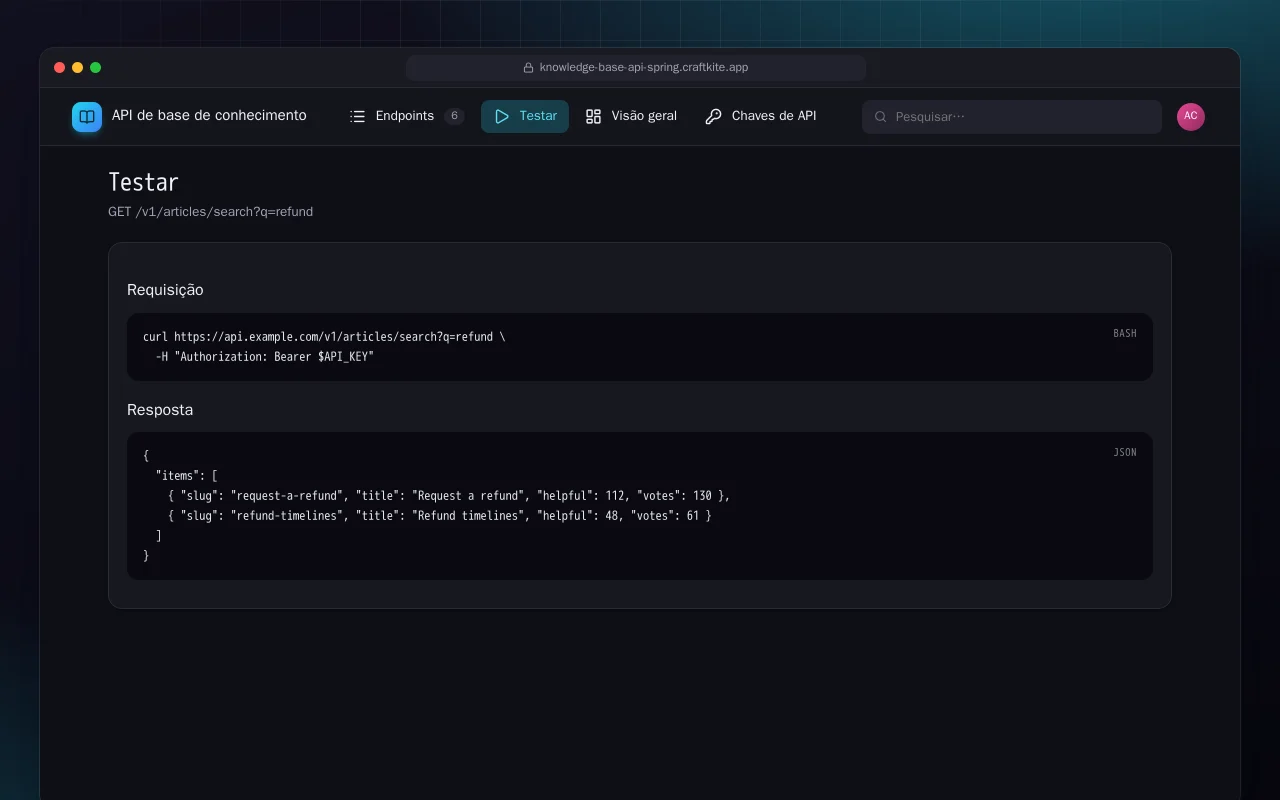Minimize the window with the yellow button
The height and width of the screenshot is (800, 1280).
tap(78, 68)
